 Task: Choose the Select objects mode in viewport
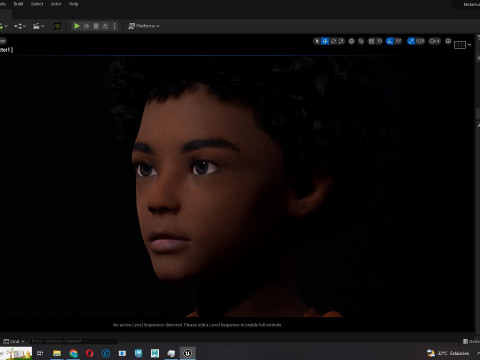point(317,41)
